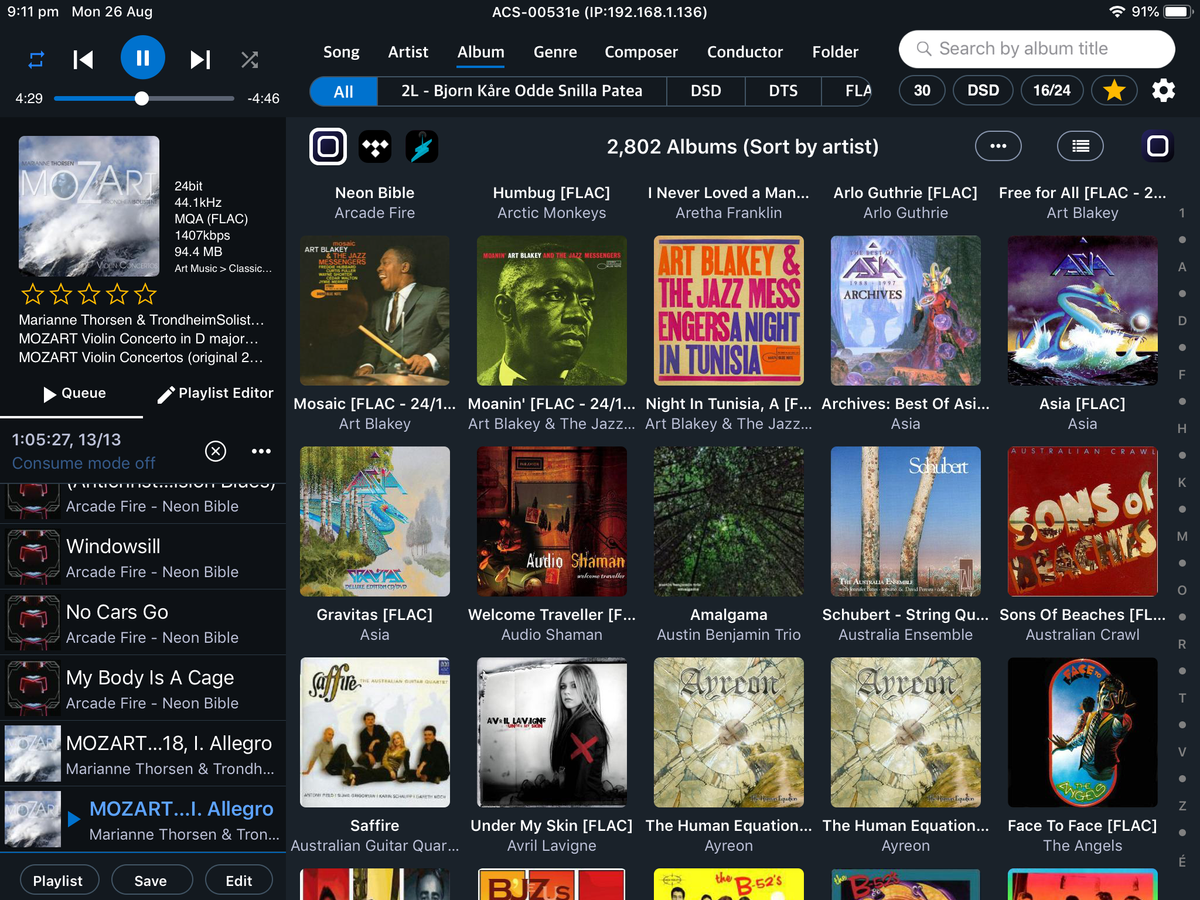Switch to the Composer tab
Screen dimensions: 1200x900
pyautogui.click(x=641, y=52)
